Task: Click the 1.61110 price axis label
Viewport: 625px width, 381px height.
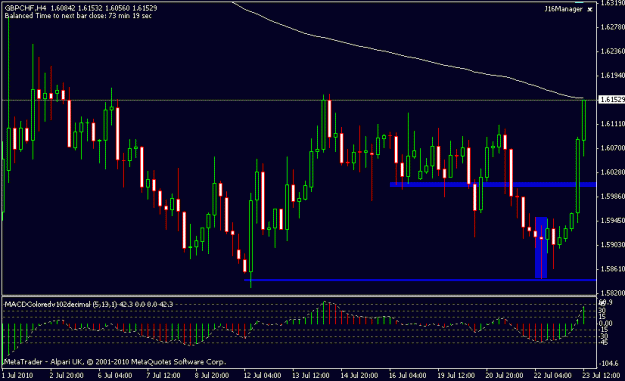Action: (x=612, y=124)
